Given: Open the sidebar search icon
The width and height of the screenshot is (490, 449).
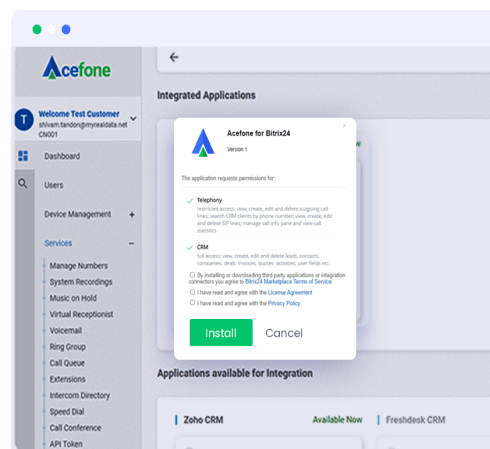Looking at the screenshot, I should 23,183.
